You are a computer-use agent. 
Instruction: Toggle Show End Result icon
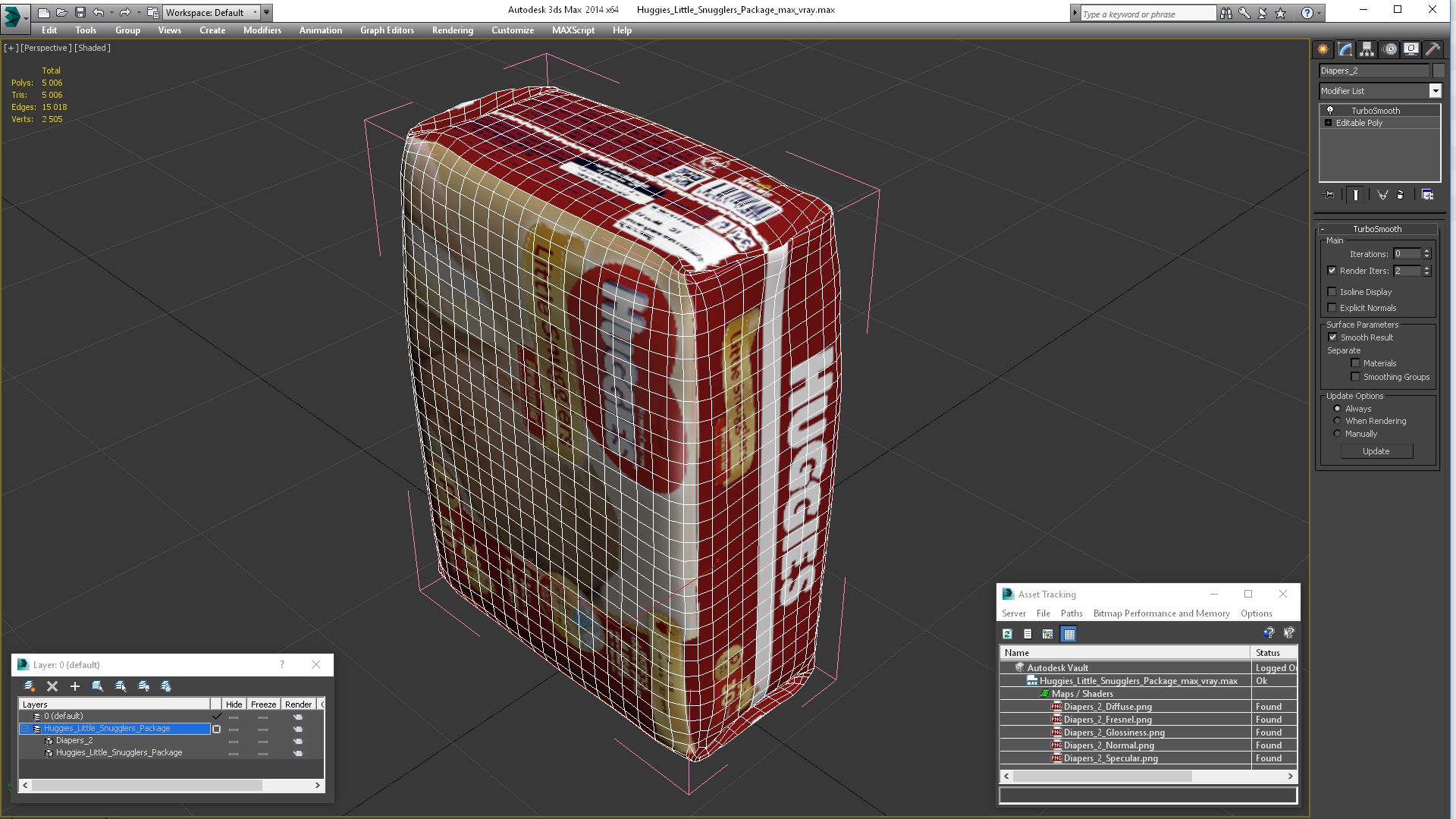point(1355,195)
